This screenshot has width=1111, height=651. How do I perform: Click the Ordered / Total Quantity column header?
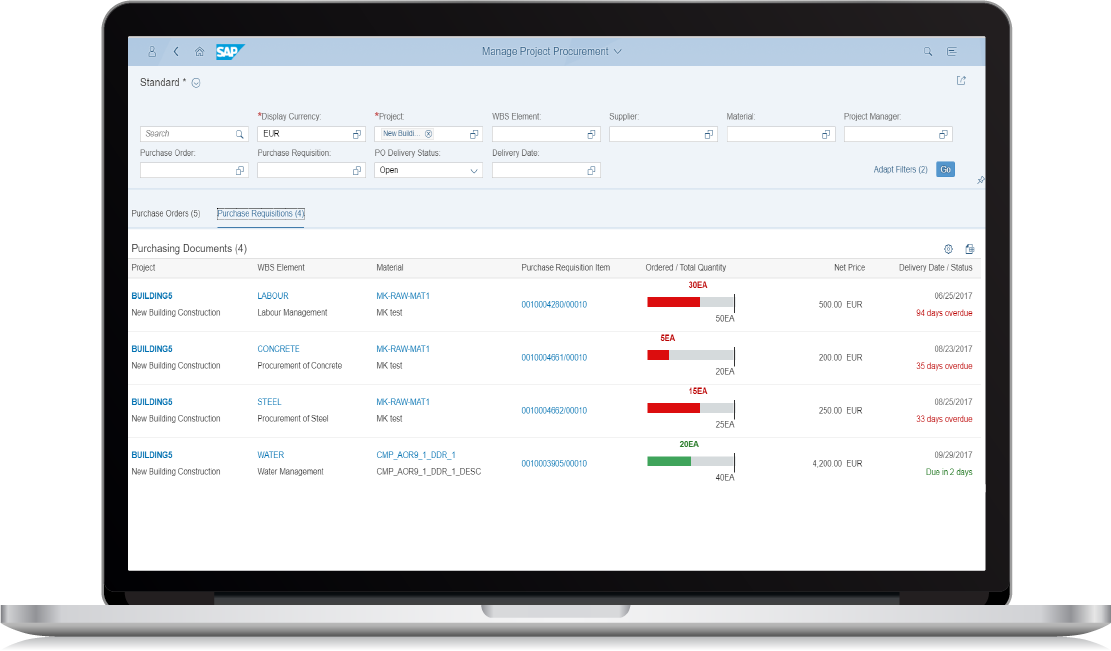(x=686, y=268)
